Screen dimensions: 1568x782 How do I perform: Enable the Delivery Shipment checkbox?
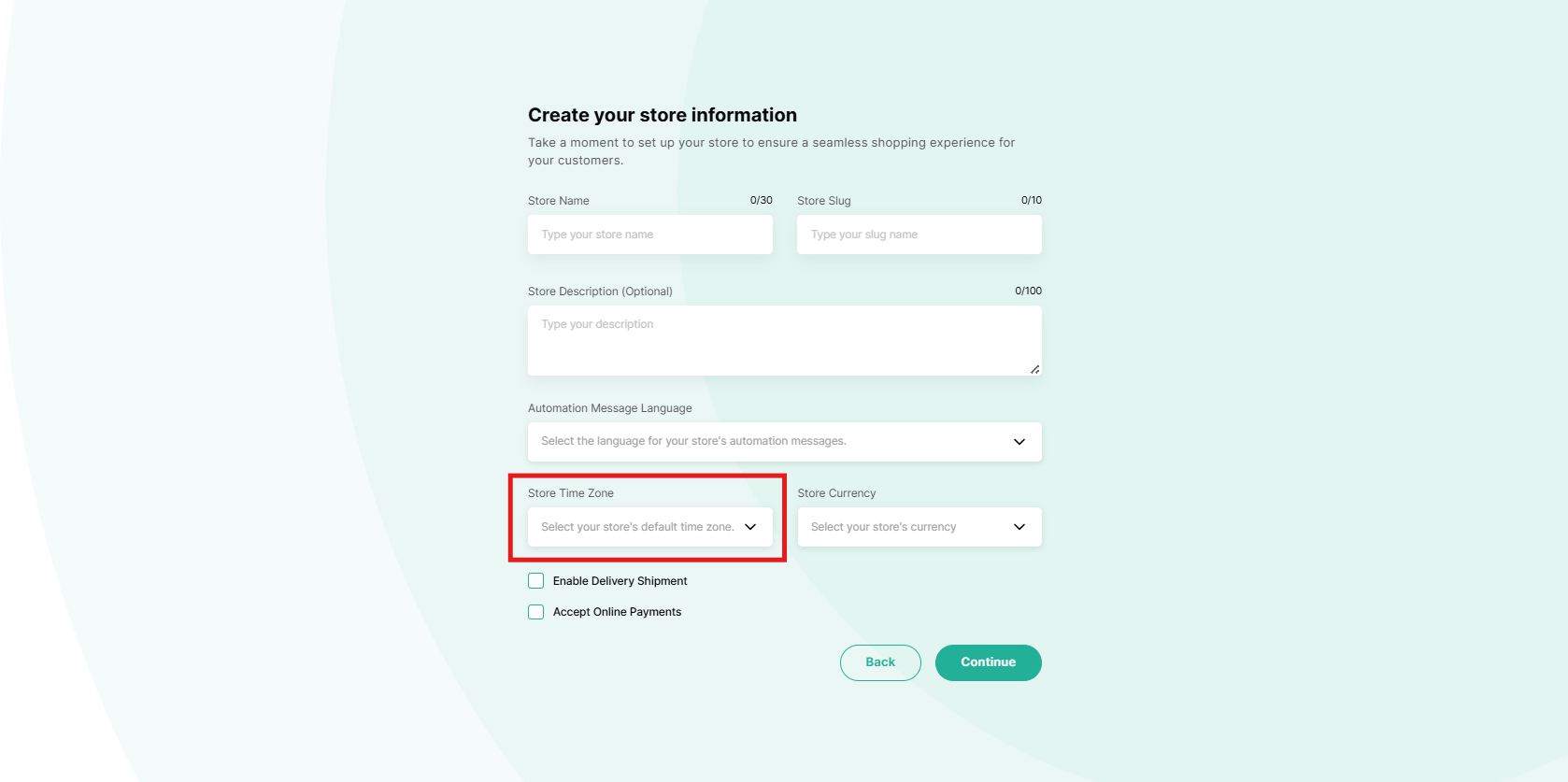click(x=536, y=581)
